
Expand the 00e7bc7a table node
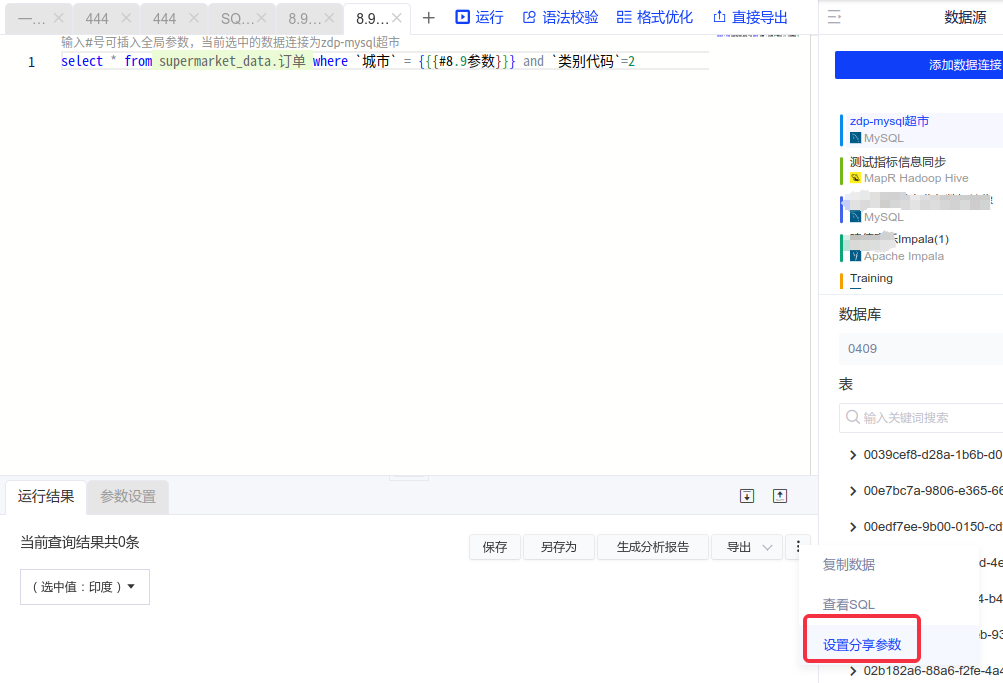tap(853, 491)
